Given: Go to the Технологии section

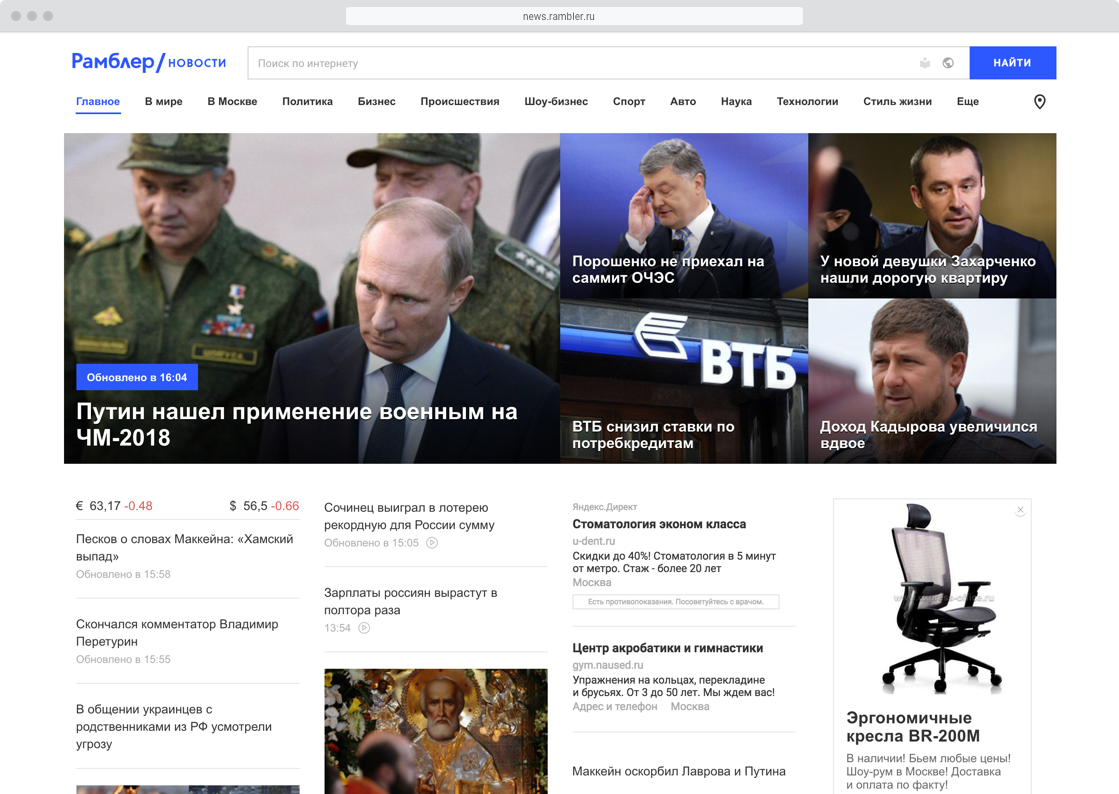Looking at the screenshot, I should pos(807,101).
